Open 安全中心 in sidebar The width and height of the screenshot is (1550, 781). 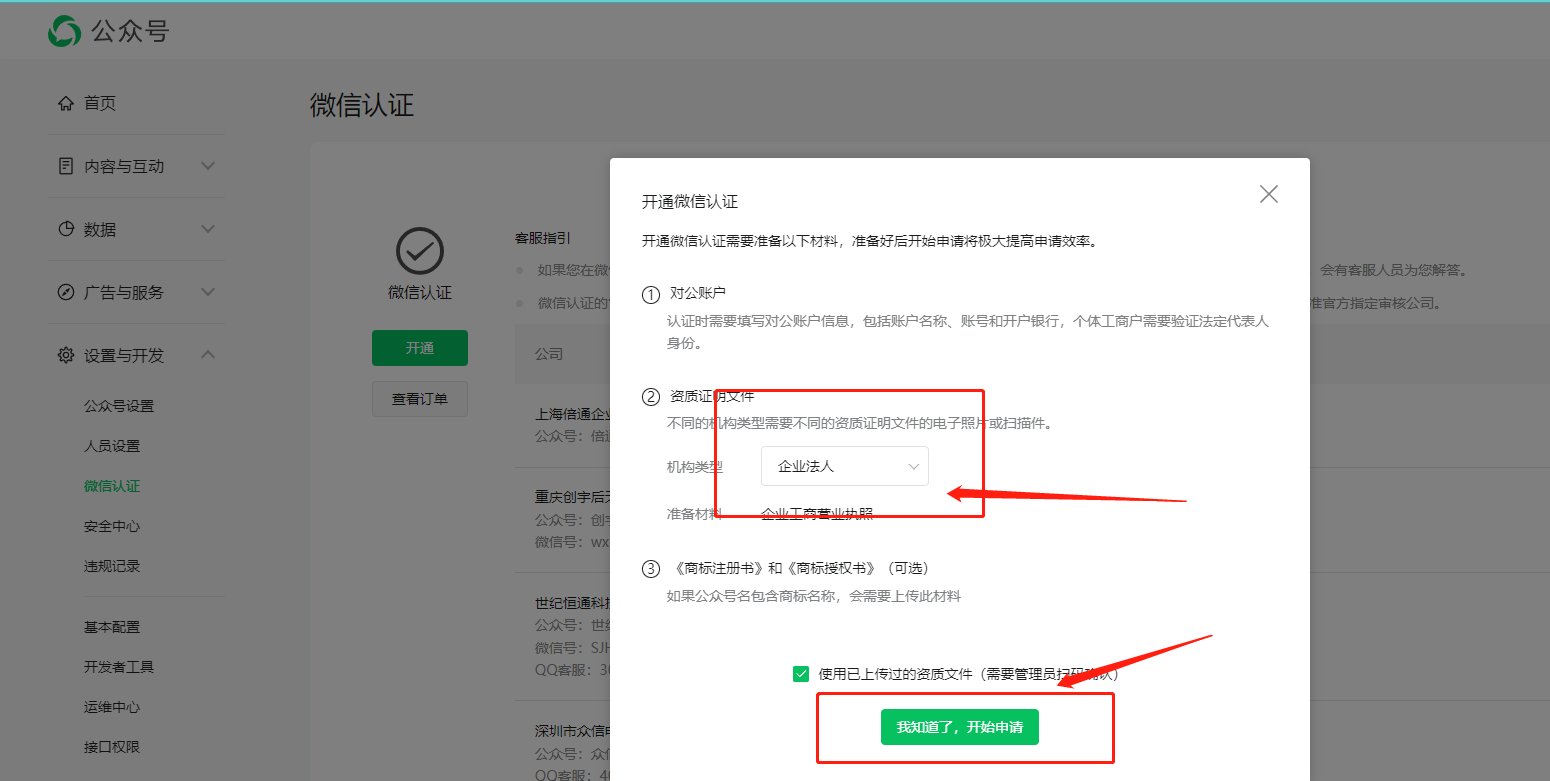coord(112,526)
